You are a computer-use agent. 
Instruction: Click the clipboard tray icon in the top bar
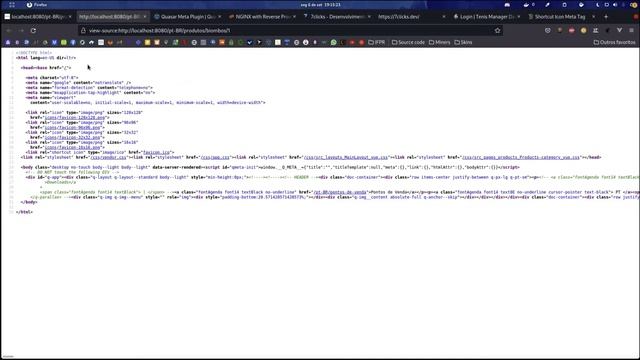pyautogui.click(x=564, y=5)
